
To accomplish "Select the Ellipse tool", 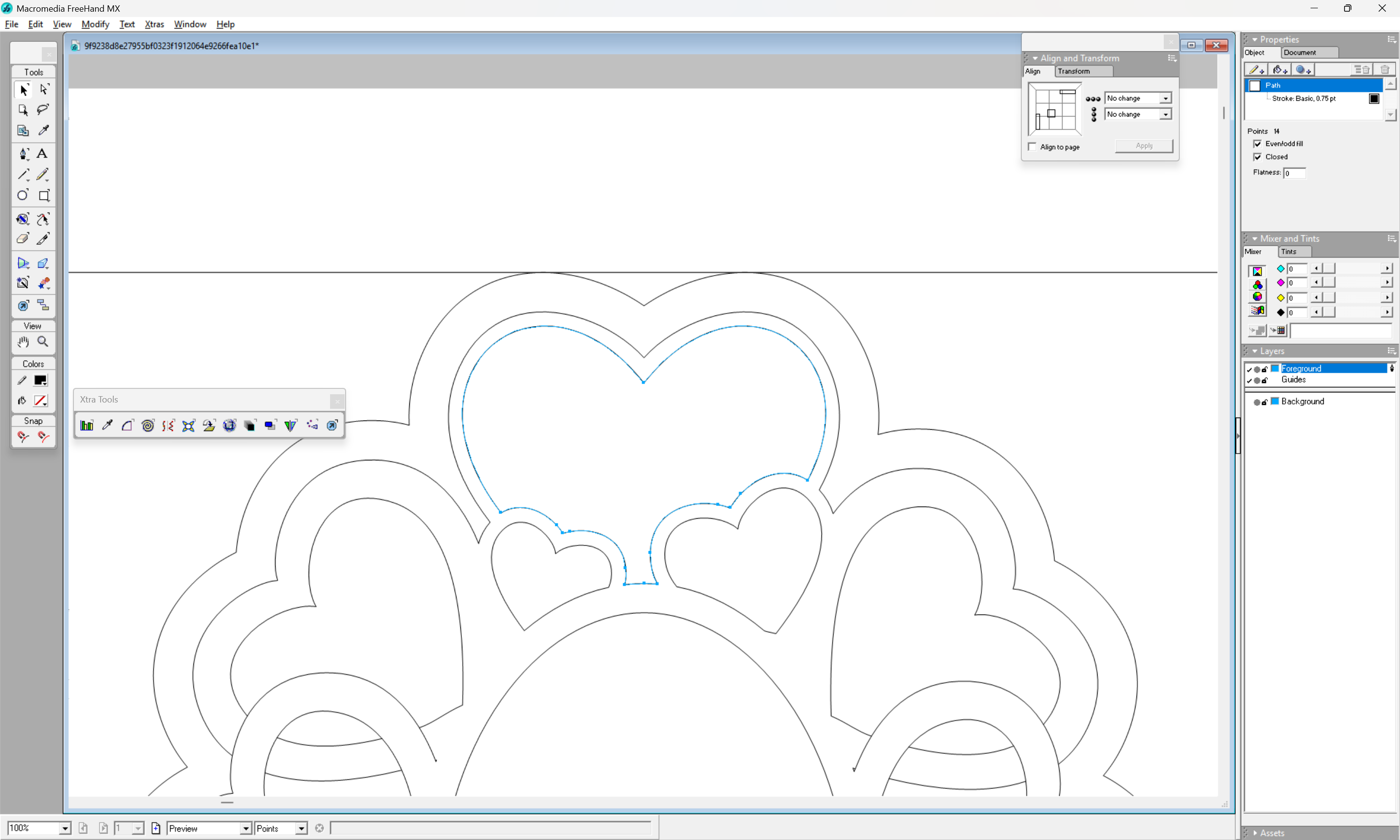I will point(23,195).
